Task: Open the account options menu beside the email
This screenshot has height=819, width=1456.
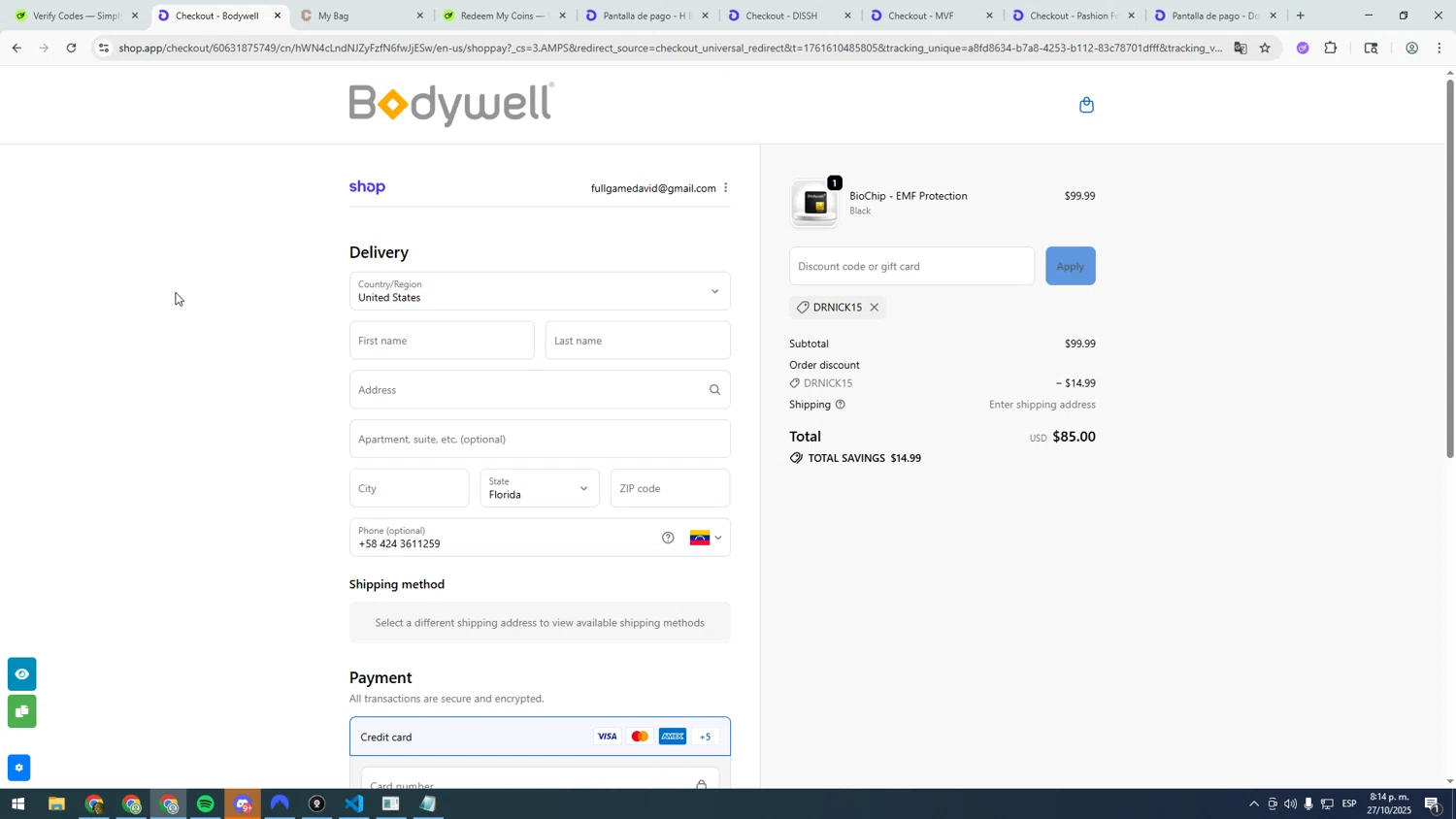Action: coord(725,188)
